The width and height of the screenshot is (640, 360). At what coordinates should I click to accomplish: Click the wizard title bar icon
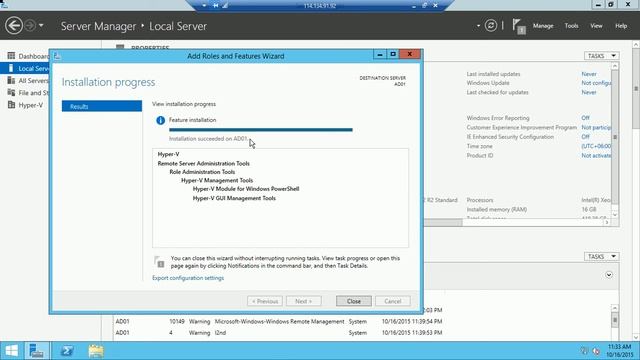click(x=57, y=56)
